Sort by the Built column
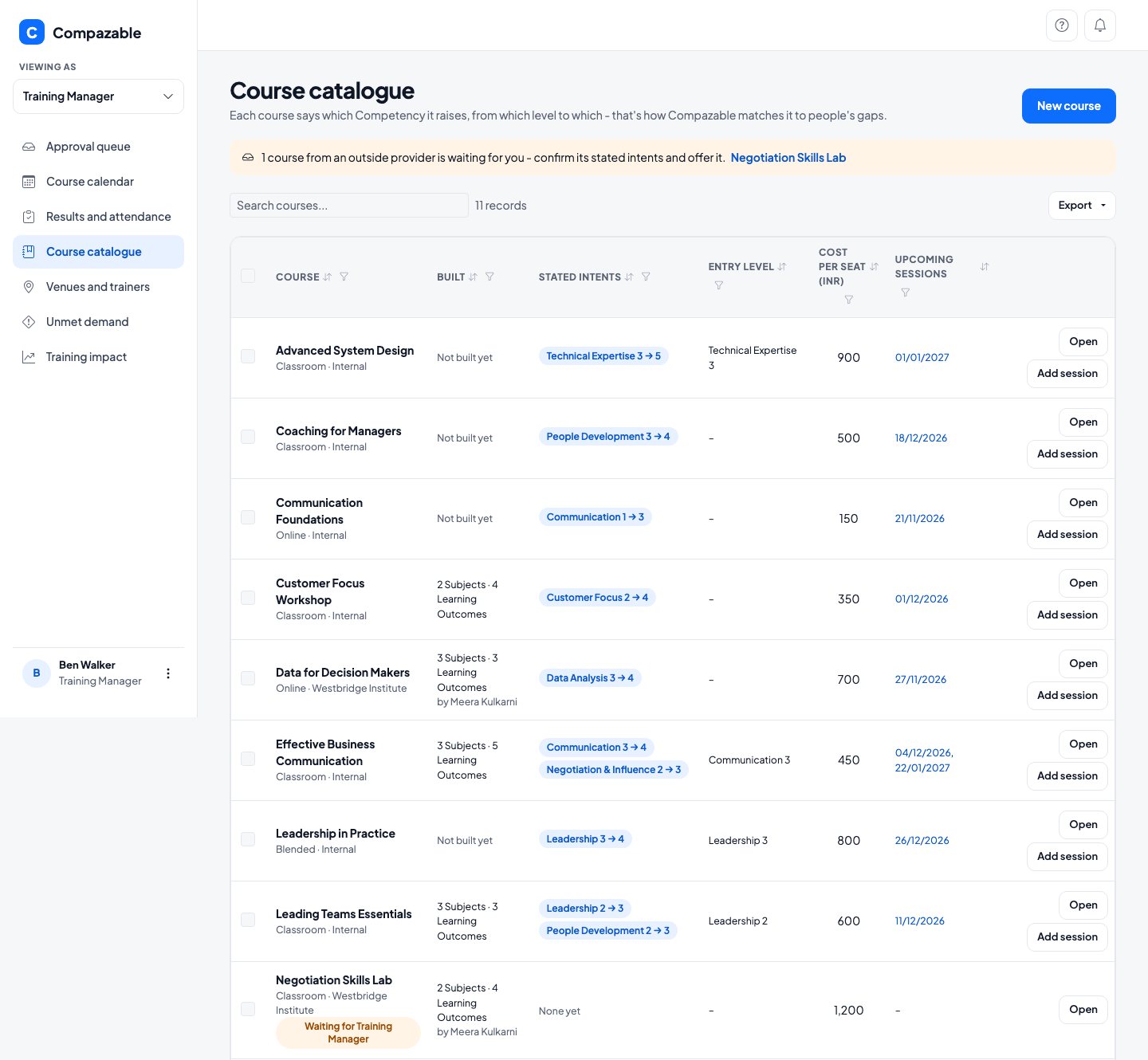This screenshot has height=1060, width=1148. (x=473, y=277)
